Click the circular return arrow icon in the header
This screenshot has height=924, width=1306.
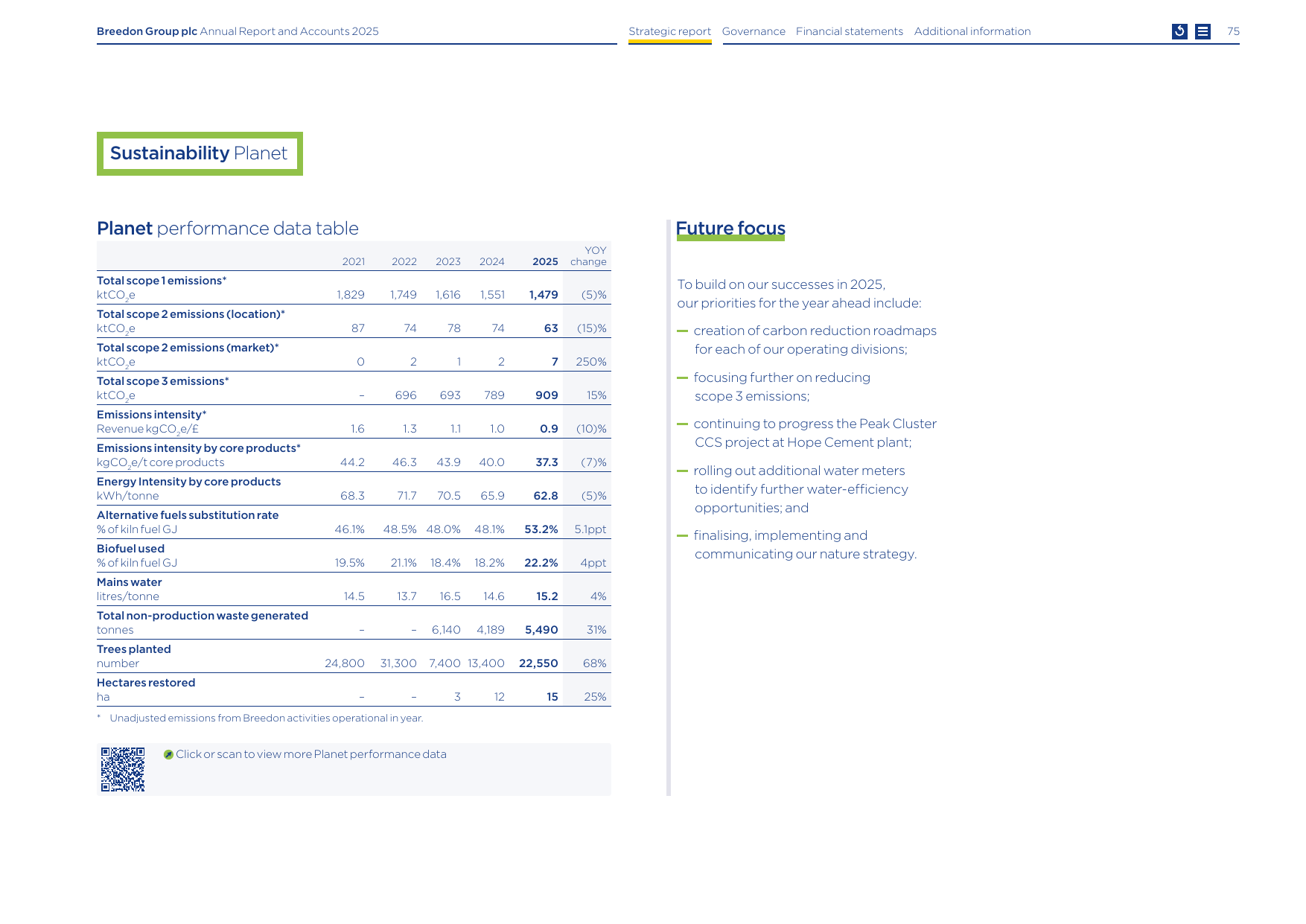point(1179,31)
